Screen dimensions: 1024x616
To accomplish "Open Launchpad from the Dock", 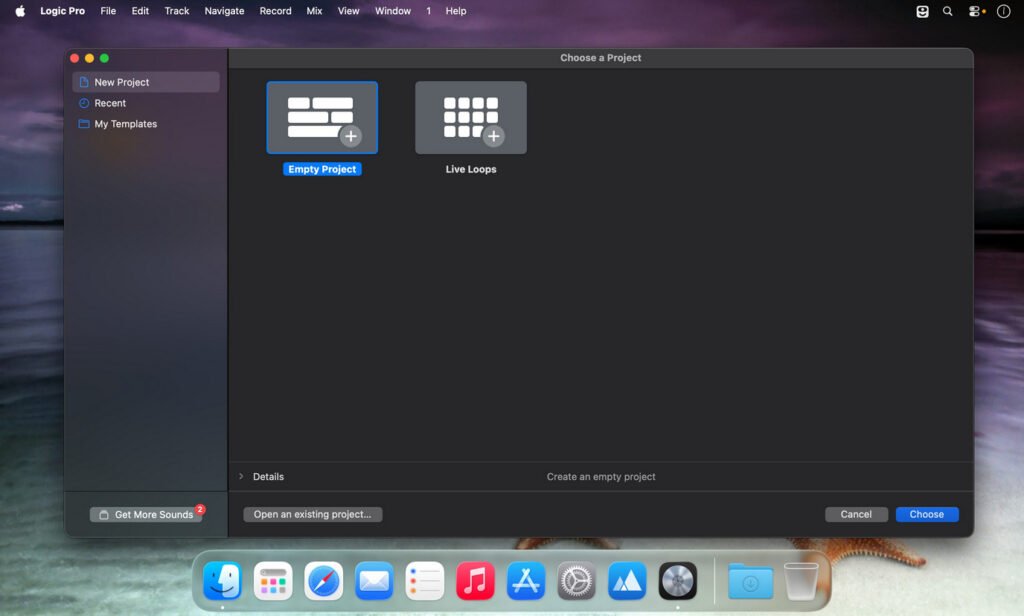I will tap(273, 581).
